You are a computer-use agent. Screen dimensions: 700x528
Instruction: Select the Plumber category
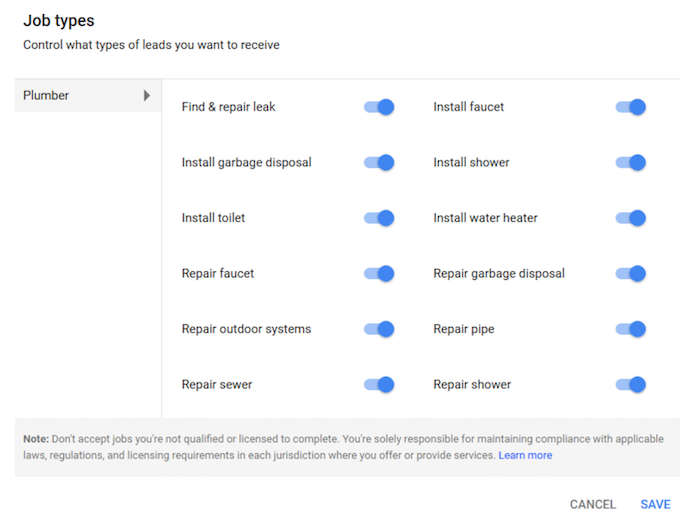coord(49,96)
